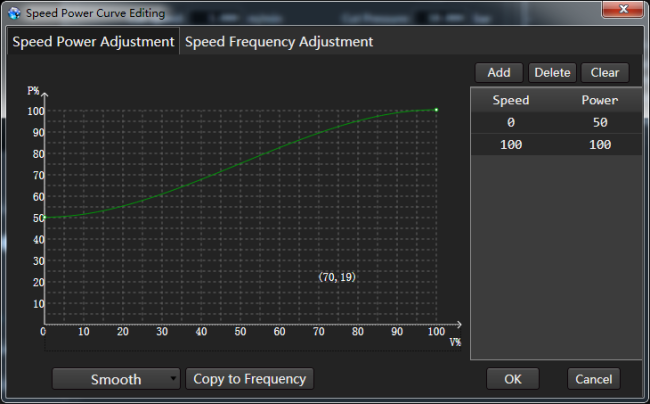Copy the curve to Frequency
The height and width of the screenshot is (404, 650).
pyautogui.click(x=250, y=379)
